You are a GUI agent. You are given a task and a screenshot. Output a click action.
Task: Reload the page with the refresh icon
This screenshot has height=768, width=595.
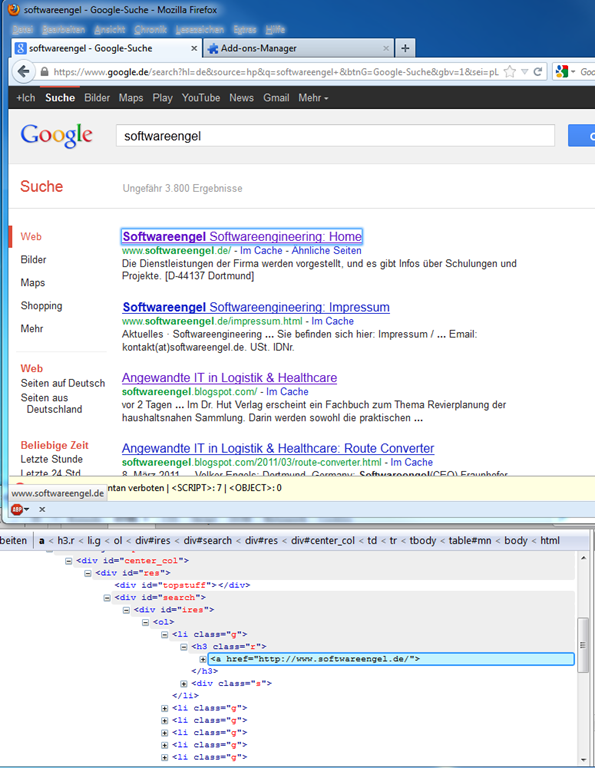click(x=538, y=72)
